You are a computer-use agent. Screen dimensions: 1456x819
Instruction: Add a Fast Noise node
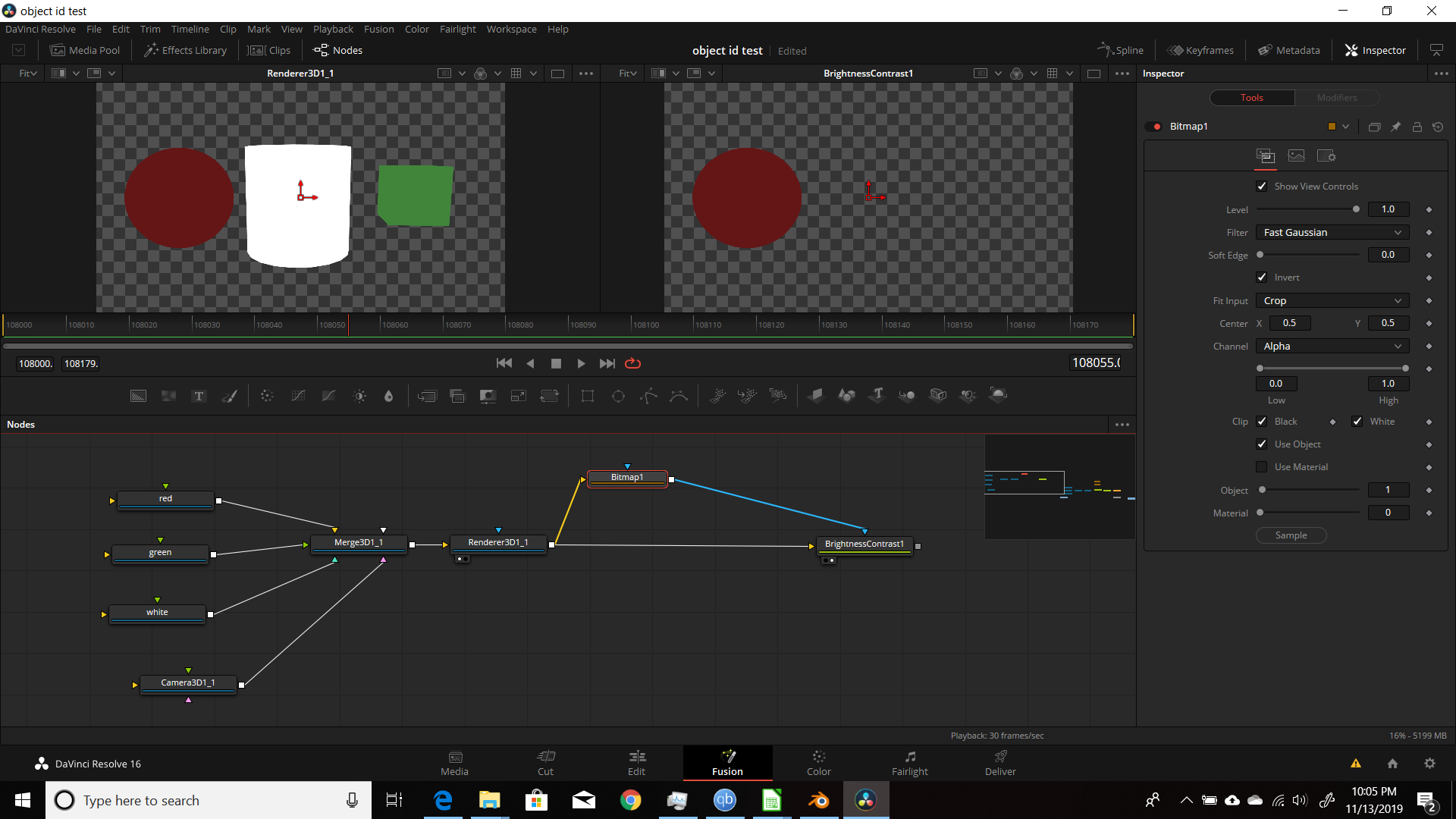[x=168, y=396]
